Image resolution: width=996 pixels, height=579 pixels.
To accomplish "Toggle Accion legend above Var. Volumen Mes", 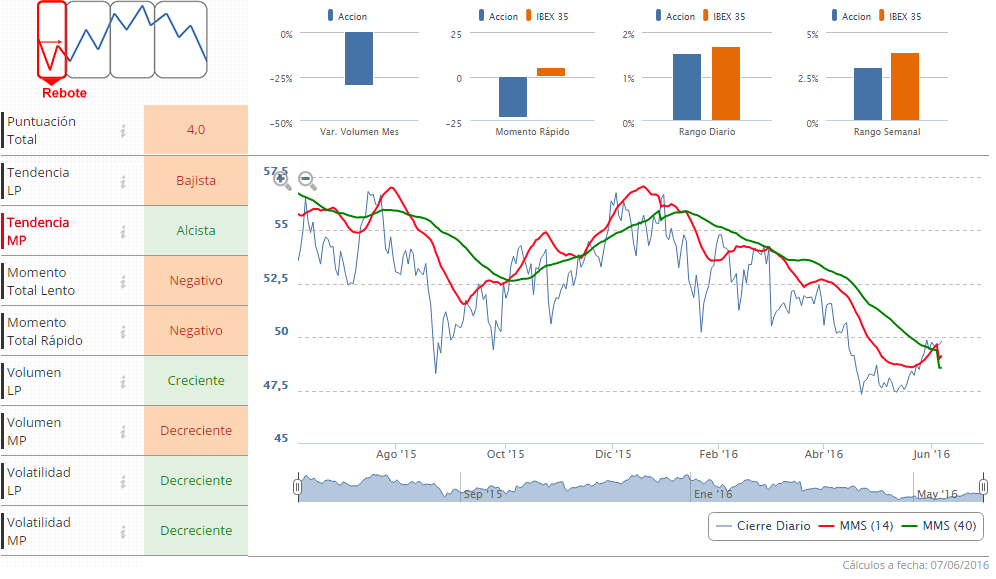I will click(346, 16).
